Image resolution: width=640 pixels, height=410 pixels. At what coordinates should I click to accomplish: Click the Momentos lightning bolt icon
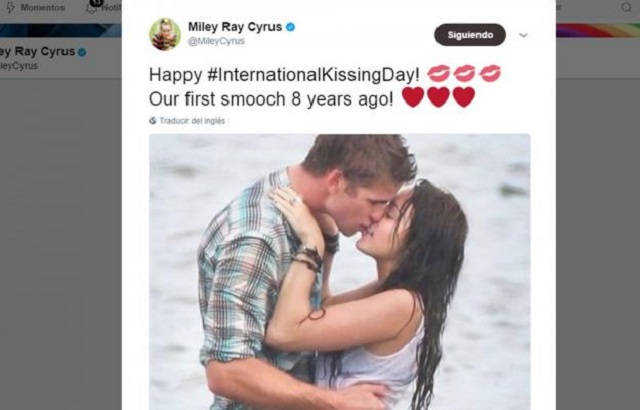click(x=9, y=8)
